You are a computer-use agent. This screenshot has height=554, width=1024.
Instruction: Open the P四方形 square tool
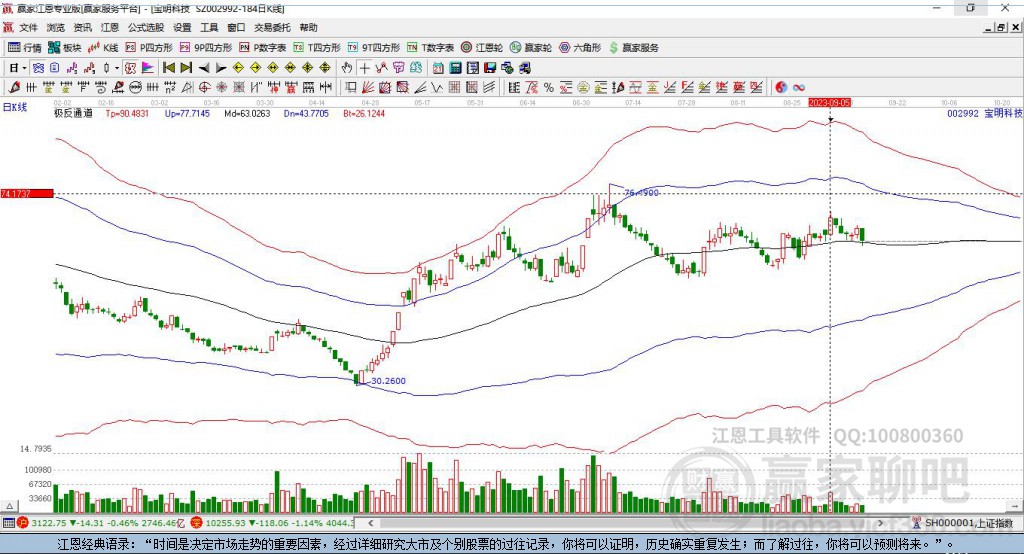149,48
